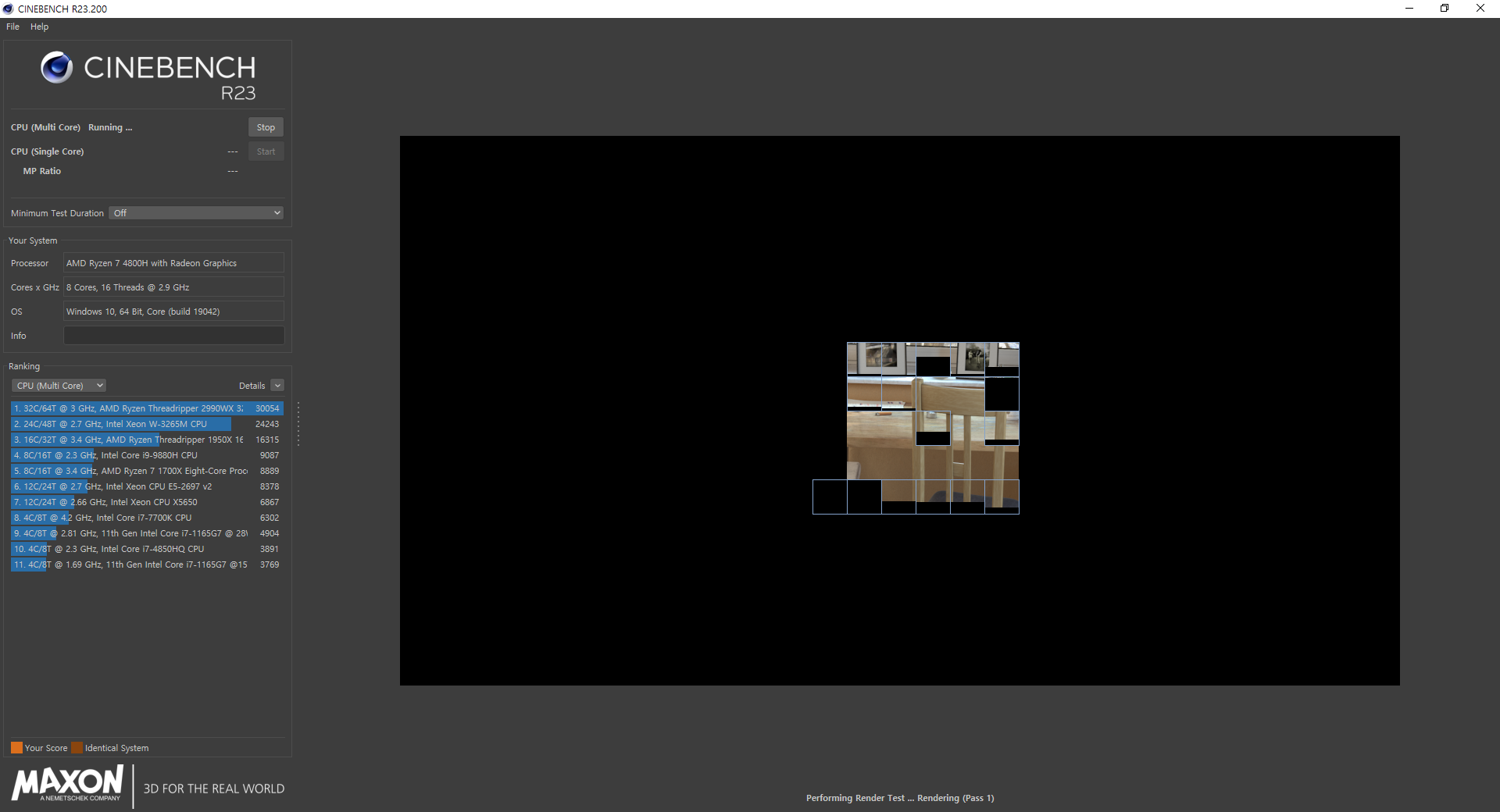Select the i7-1165G7 1.69 GHz ranking row

[147, 564]
